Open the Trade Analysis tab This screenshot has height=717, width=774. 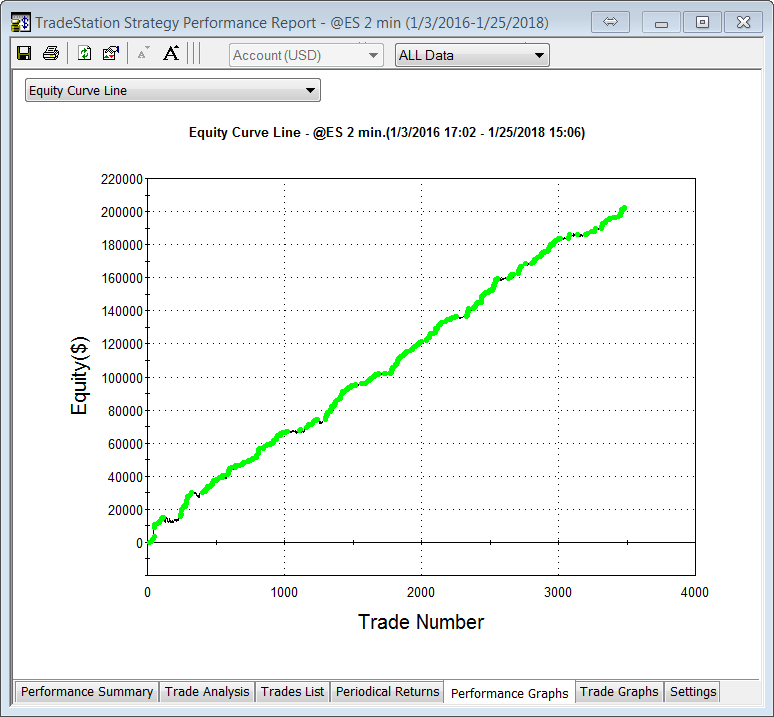pos(207,691)
